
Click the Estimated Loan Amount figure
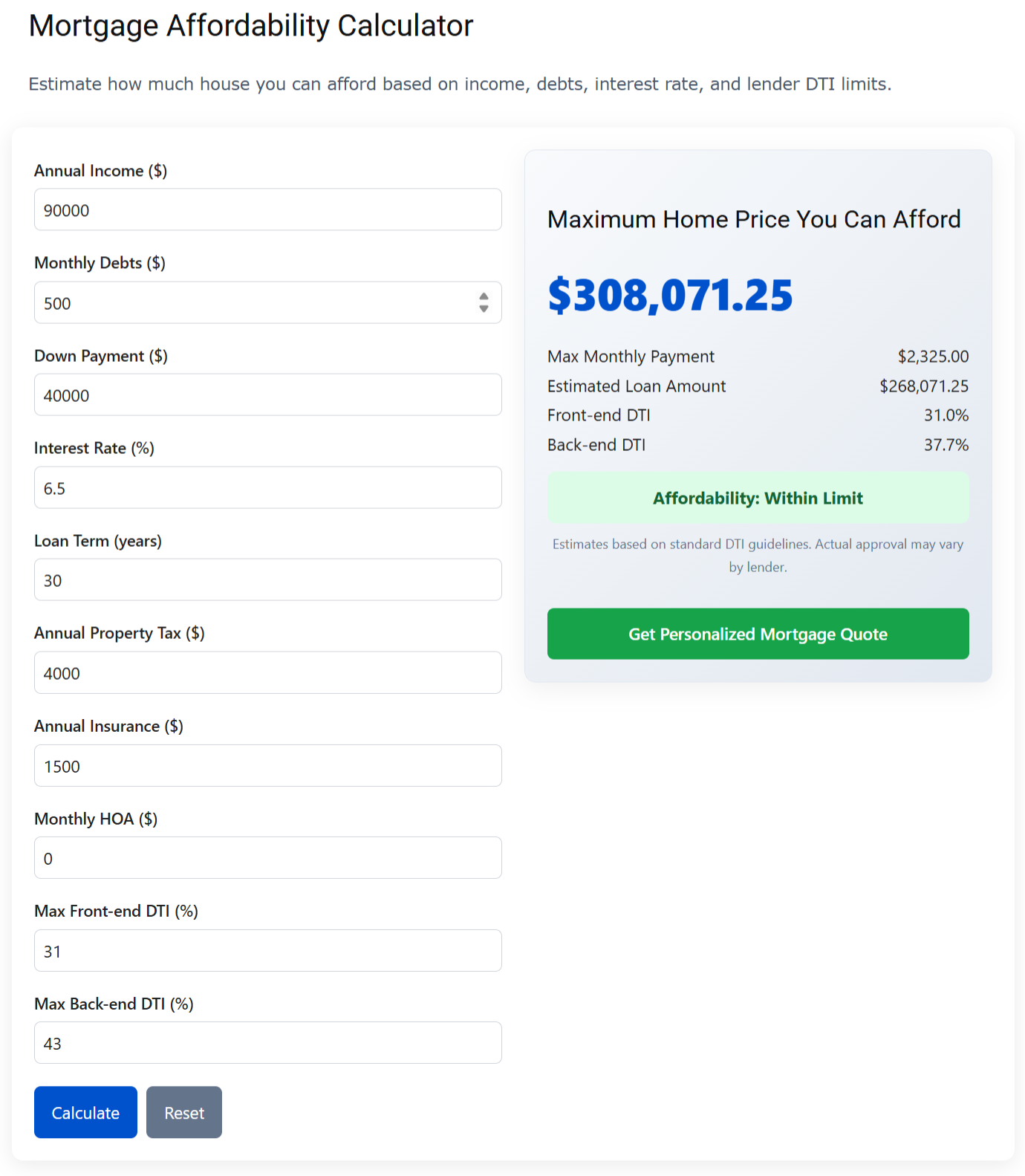(923, 386)
